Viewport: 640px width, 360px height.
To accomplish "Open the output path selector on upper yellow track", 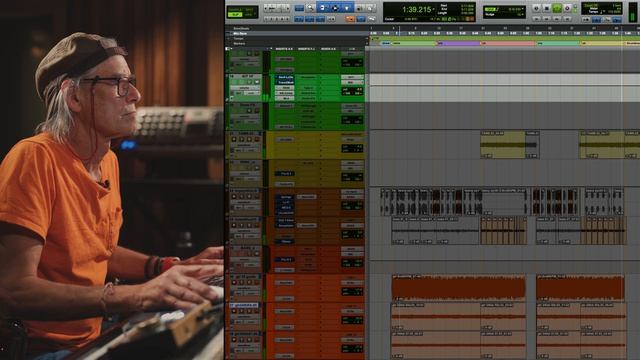I will tap(352, 140).
